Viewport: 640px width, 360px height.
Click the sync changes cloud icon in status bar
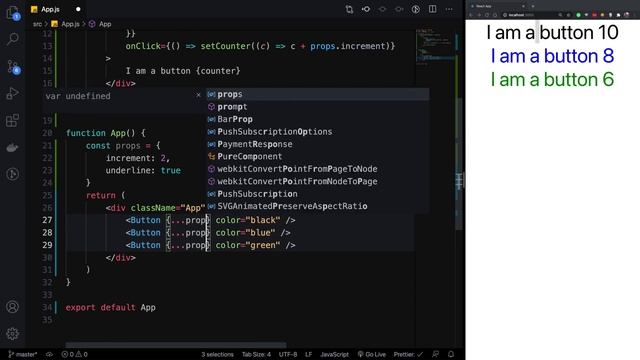click(x=49, y=354)
